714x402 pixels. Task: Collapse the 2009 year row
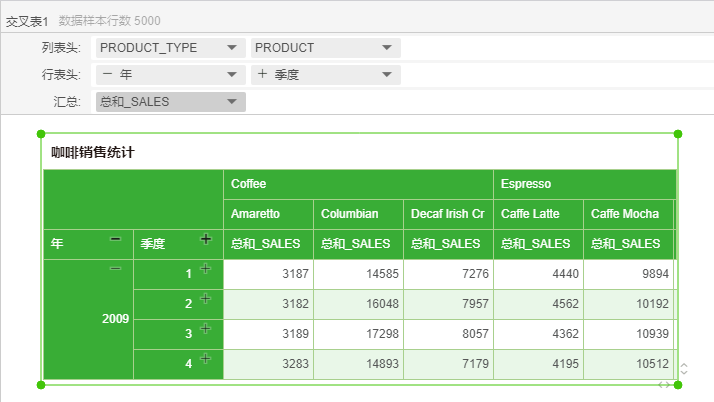(115, 269)
